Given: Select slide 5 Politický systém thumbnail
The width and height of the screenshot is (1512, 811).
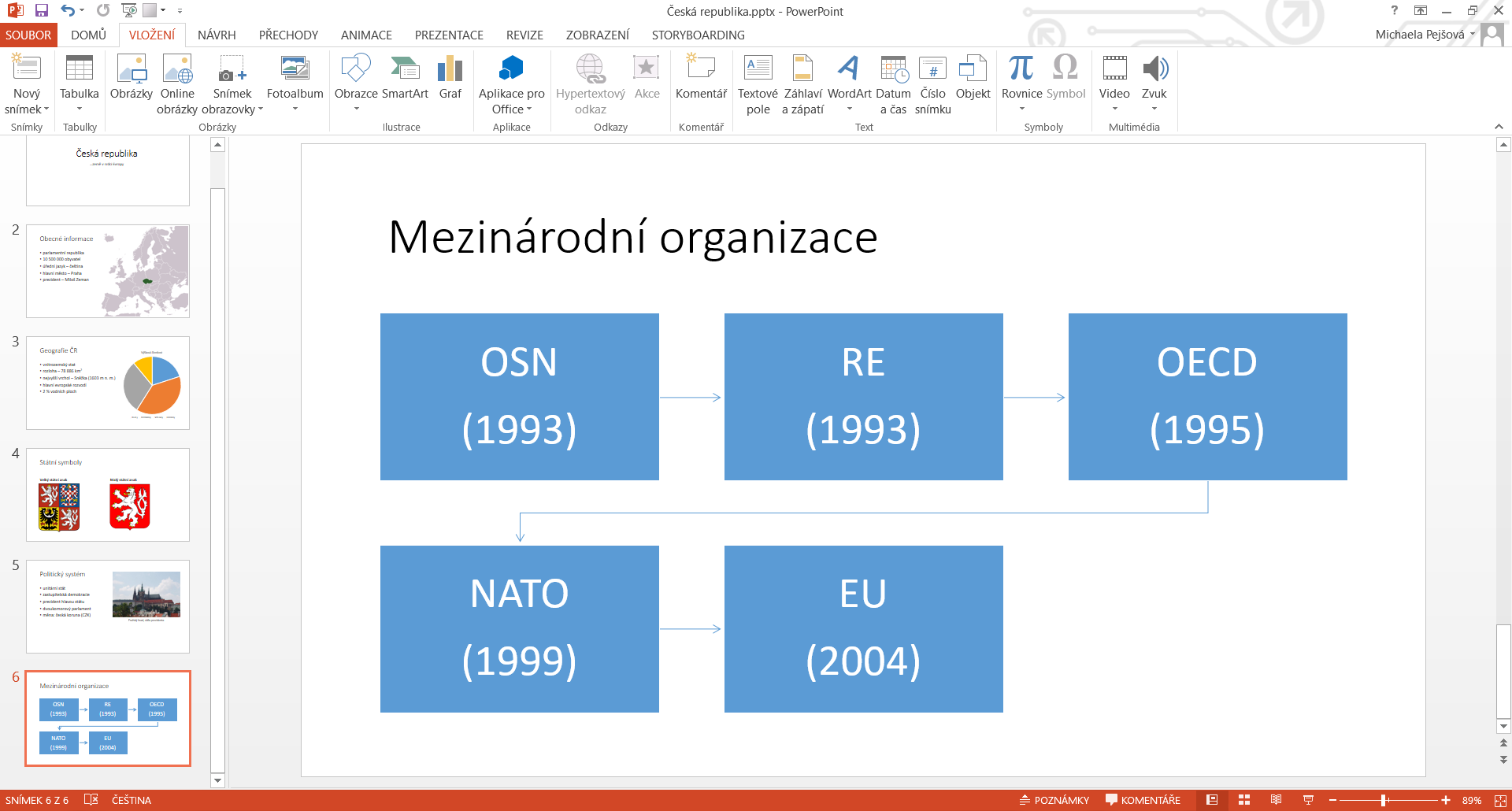Looking at the screenshot, I should [108, 607].
